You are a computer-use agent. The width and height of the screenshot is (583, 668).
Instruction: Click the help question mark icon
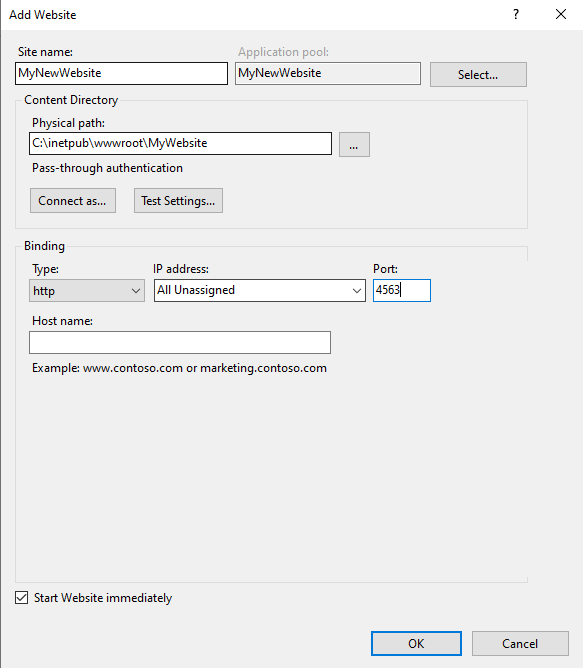[x=516, y=14]
